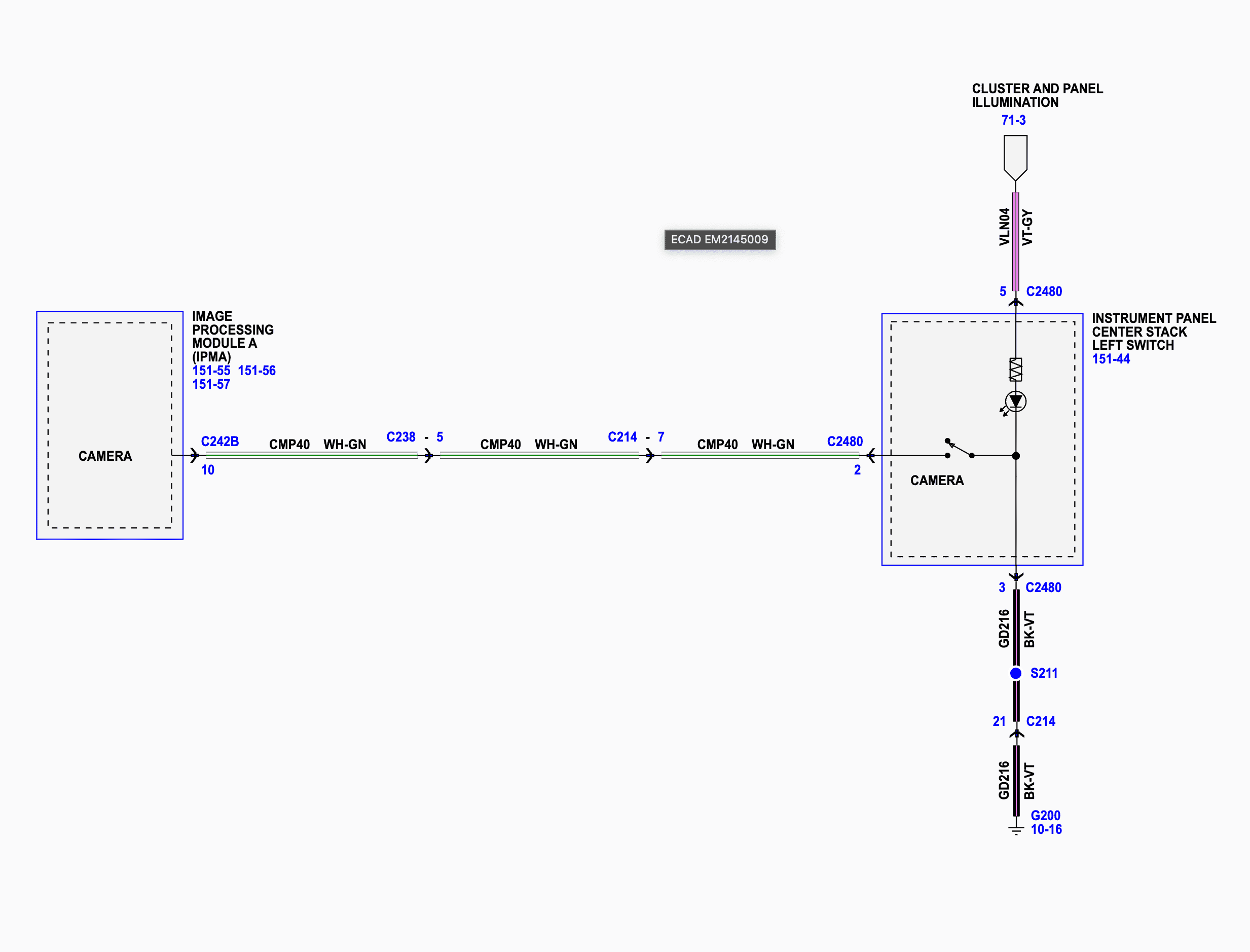Click the ECAD EM2145009 tooltip label
1250x952 pixels.
pyautogui.click(x=720, y=239)
